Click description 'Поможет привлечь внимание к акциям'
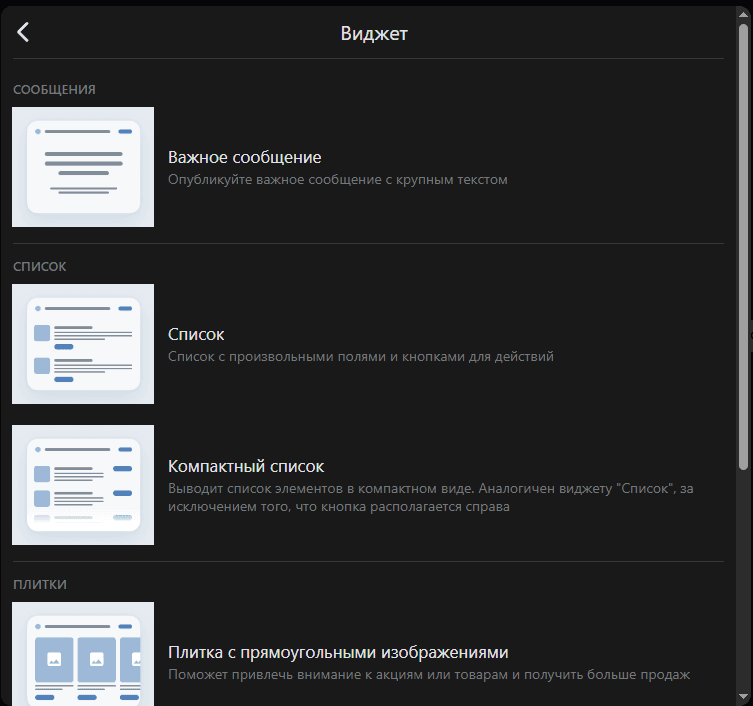The height and width of the screenshot is (706, 753). (x=428, y=675)
